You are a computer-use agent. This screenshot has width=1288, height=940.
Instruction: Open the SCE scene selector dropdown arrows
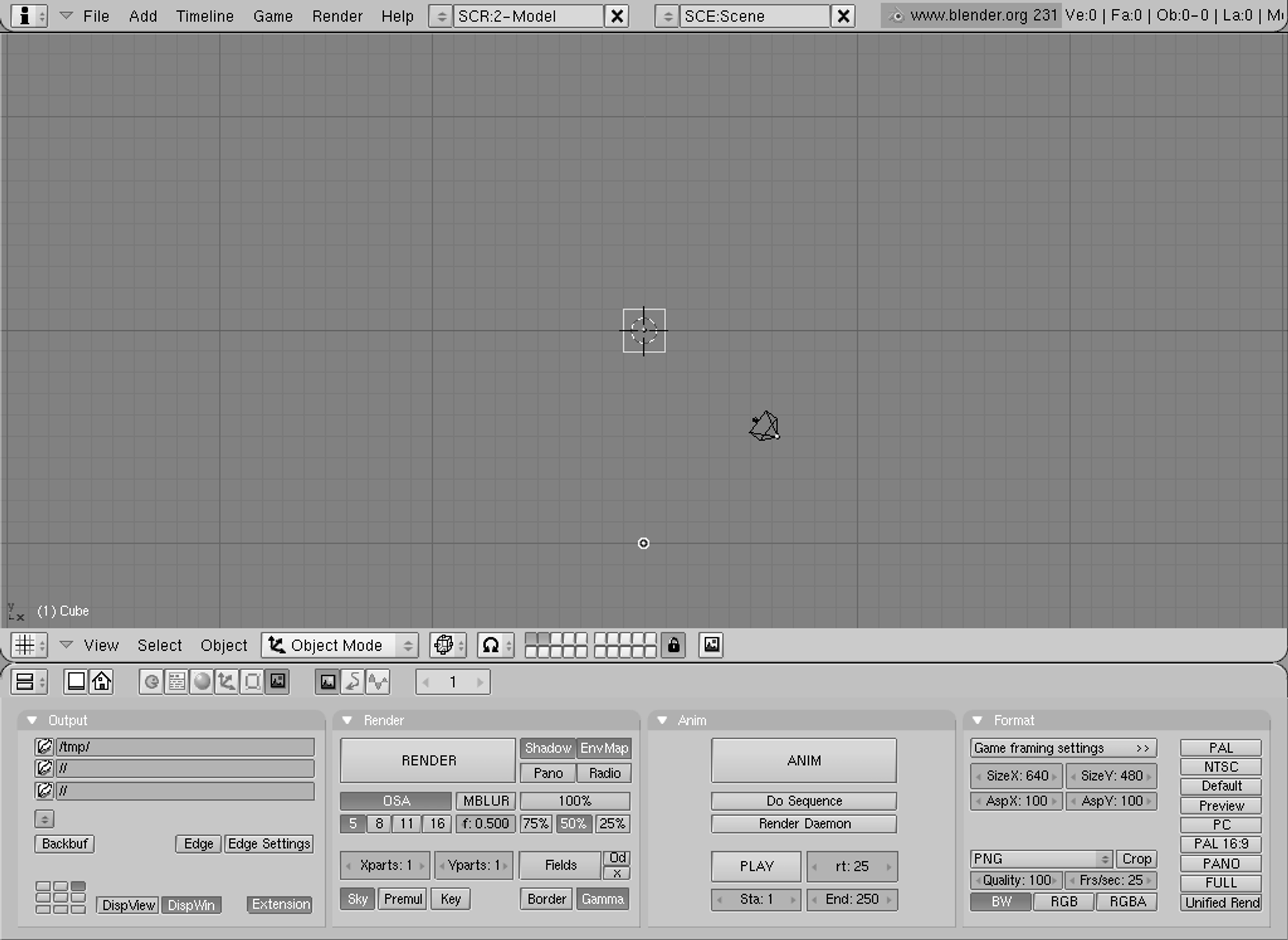[668, 16]
